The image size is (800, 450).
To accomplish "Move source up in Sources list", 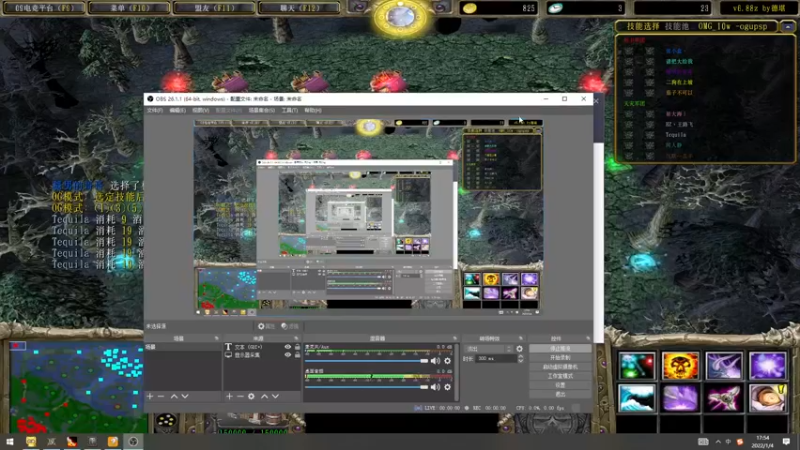I will click(264, 396).
